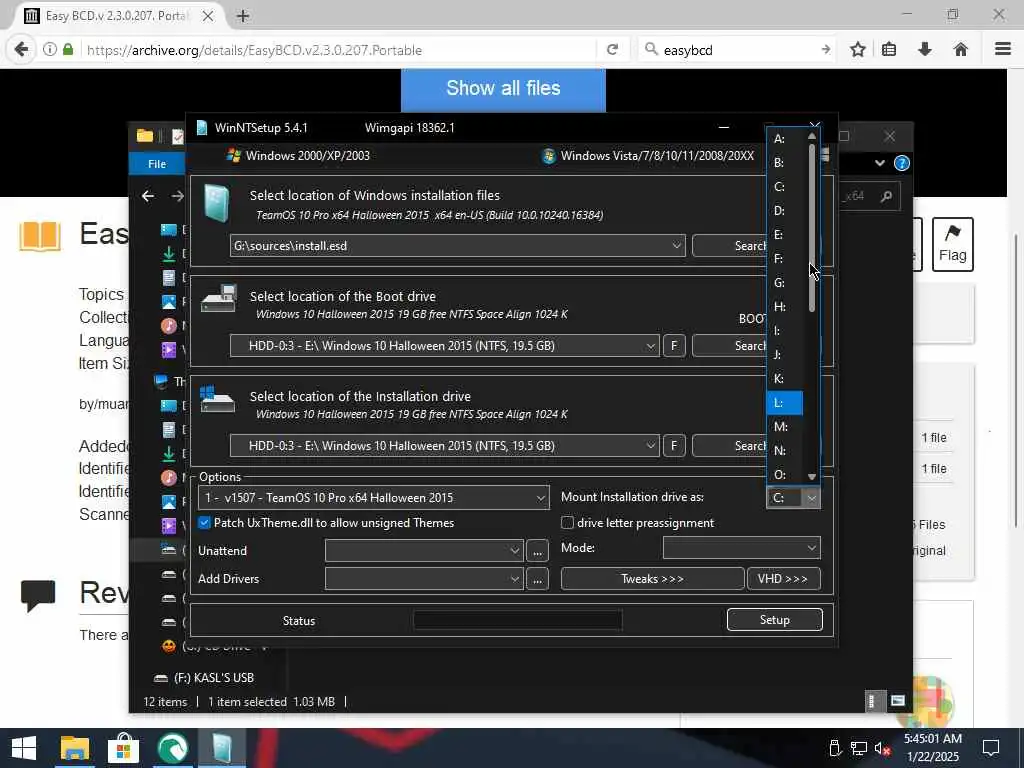
Task: Click the Status progress bar
Action: point(517,620)
